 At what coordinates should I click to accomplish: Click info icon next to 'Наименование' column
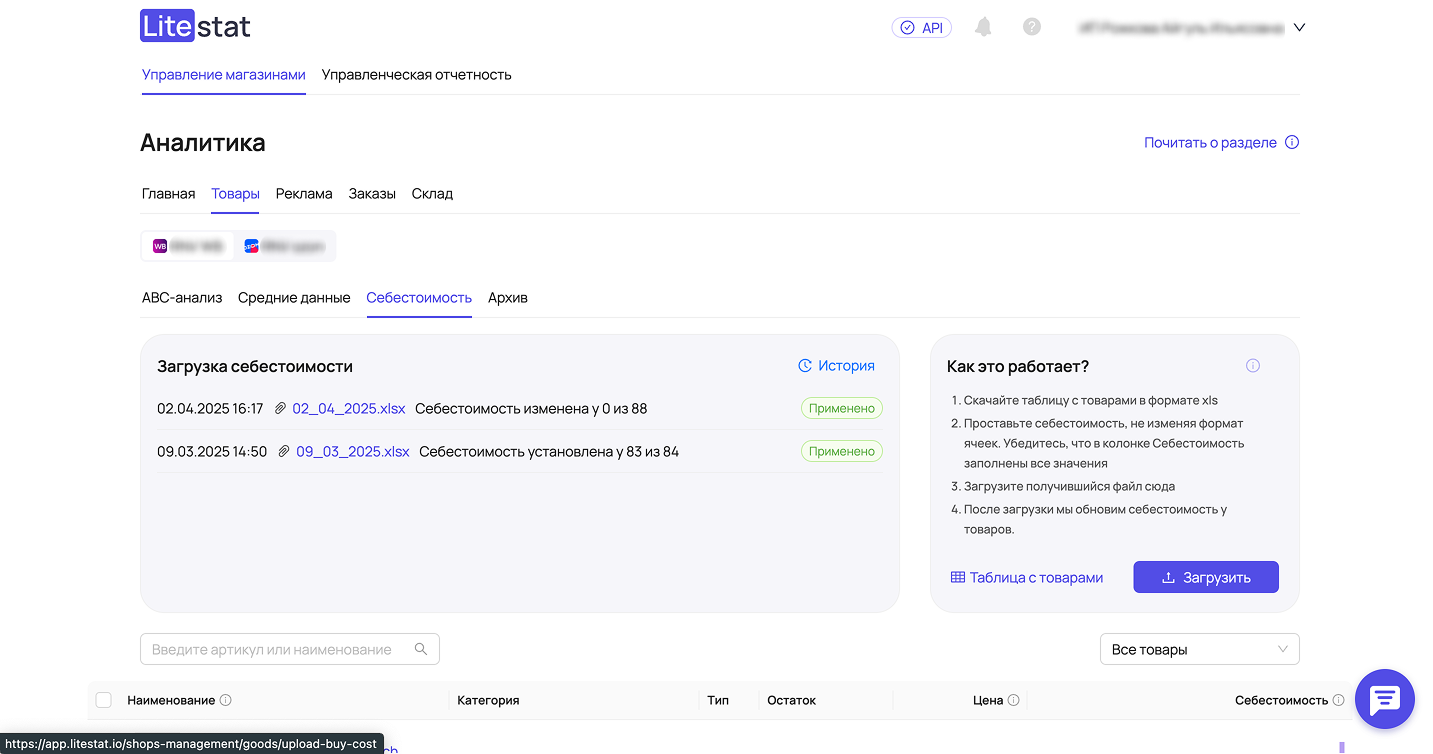(x=225, y=700)
